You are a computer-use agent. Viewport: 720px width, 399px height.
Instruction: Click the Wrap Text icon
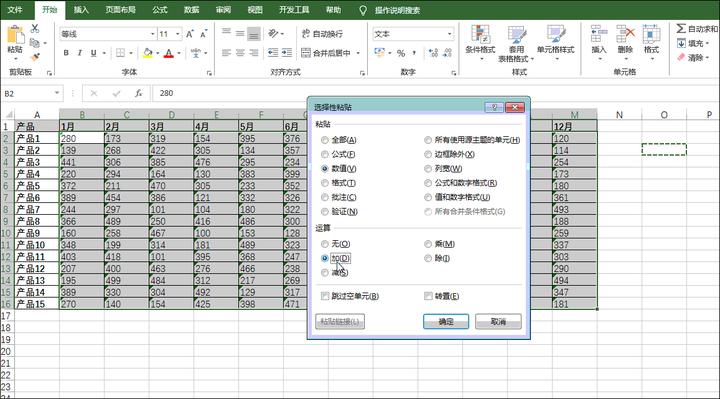pos(306,34)
